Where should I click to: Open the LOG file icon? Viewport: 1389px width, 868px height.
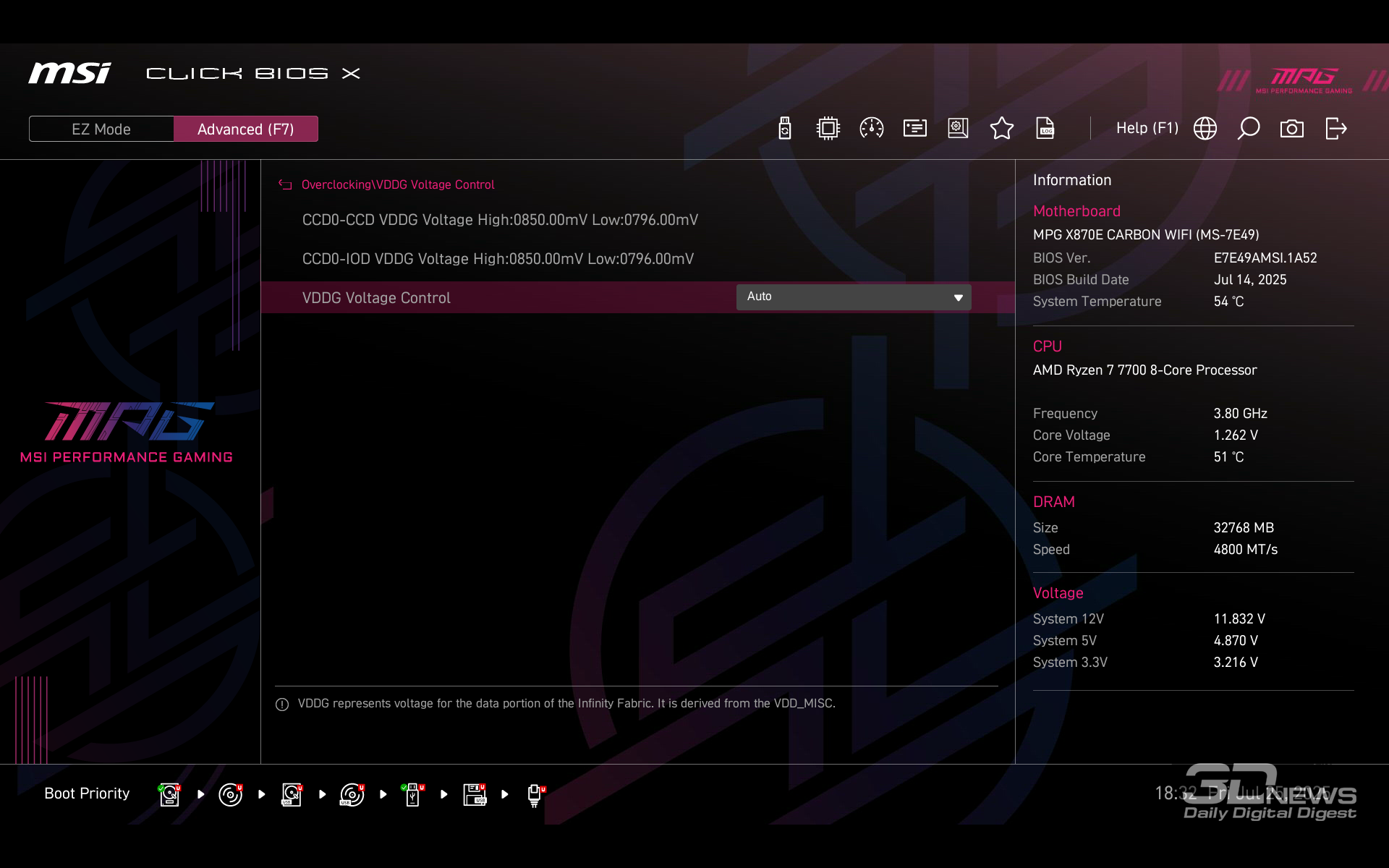(1045, 128)
